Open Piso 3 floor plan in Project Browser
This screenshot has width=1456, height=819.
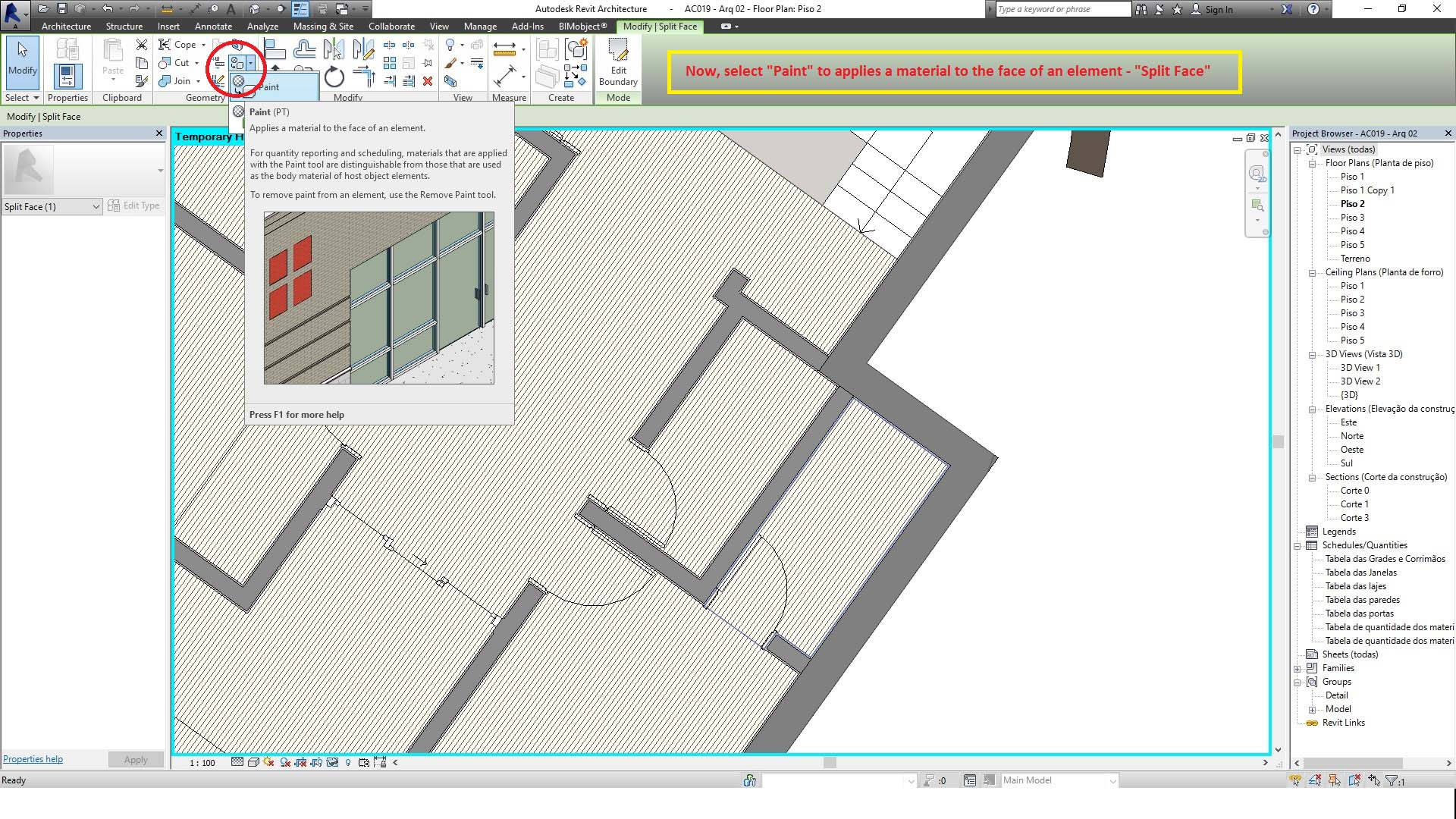pos(1352,218)
